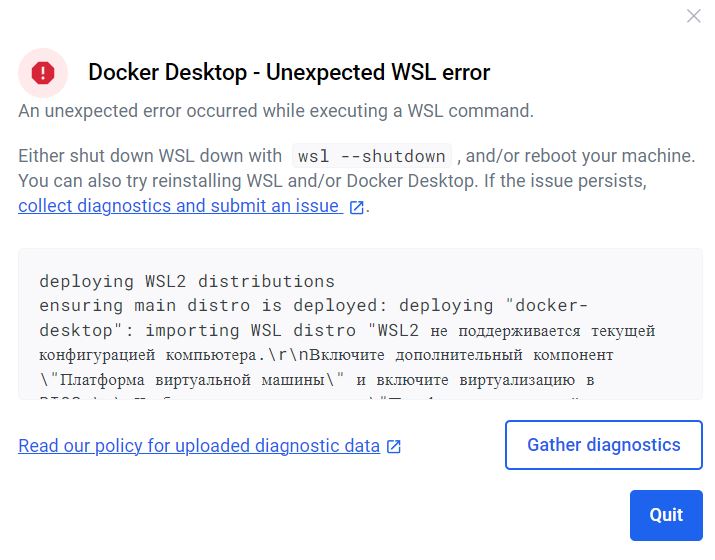Click the red error alert icon

click(43, 72)
